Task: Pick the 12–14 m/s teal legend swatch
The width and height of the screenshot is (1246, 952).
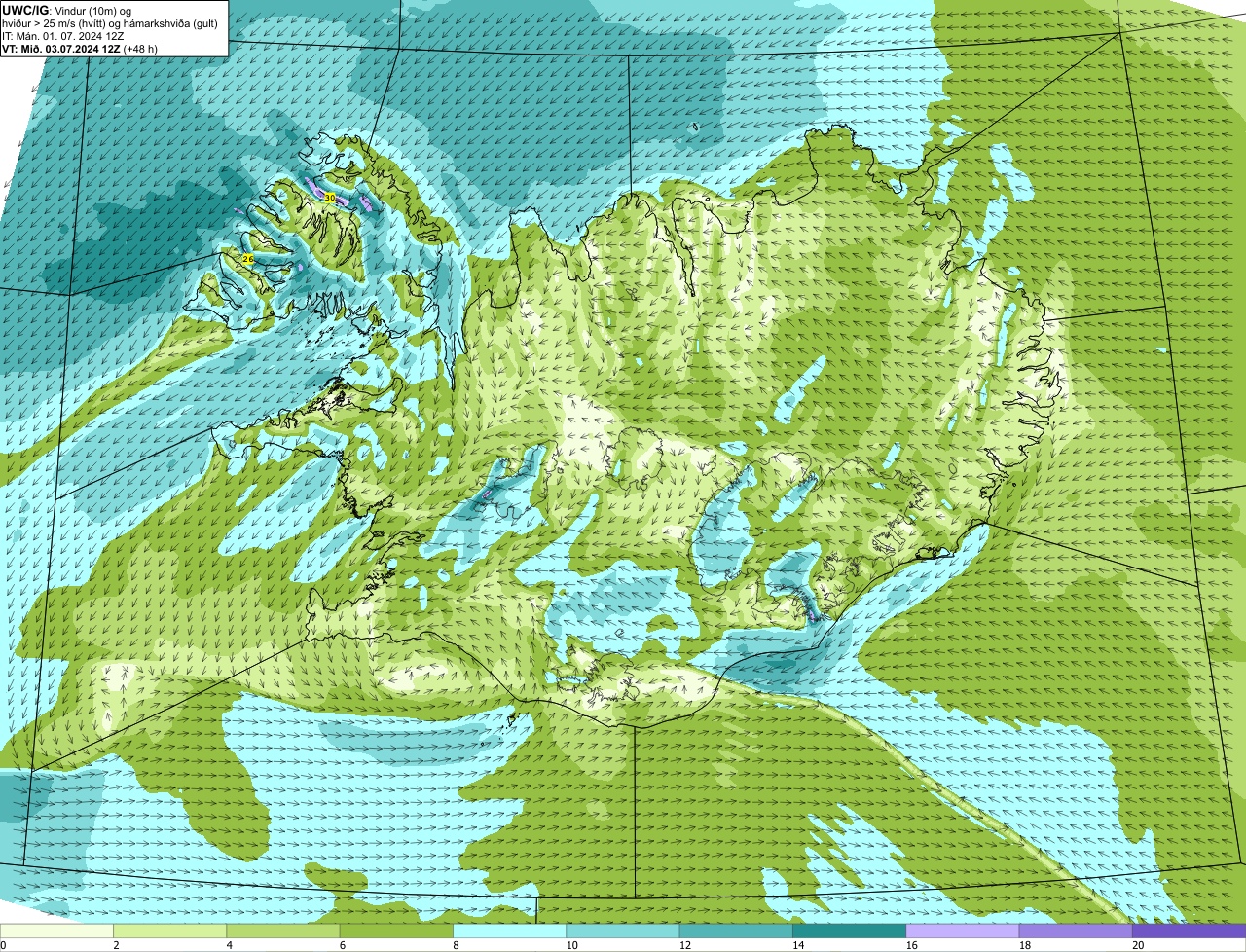Action: [x=736, y=932]
